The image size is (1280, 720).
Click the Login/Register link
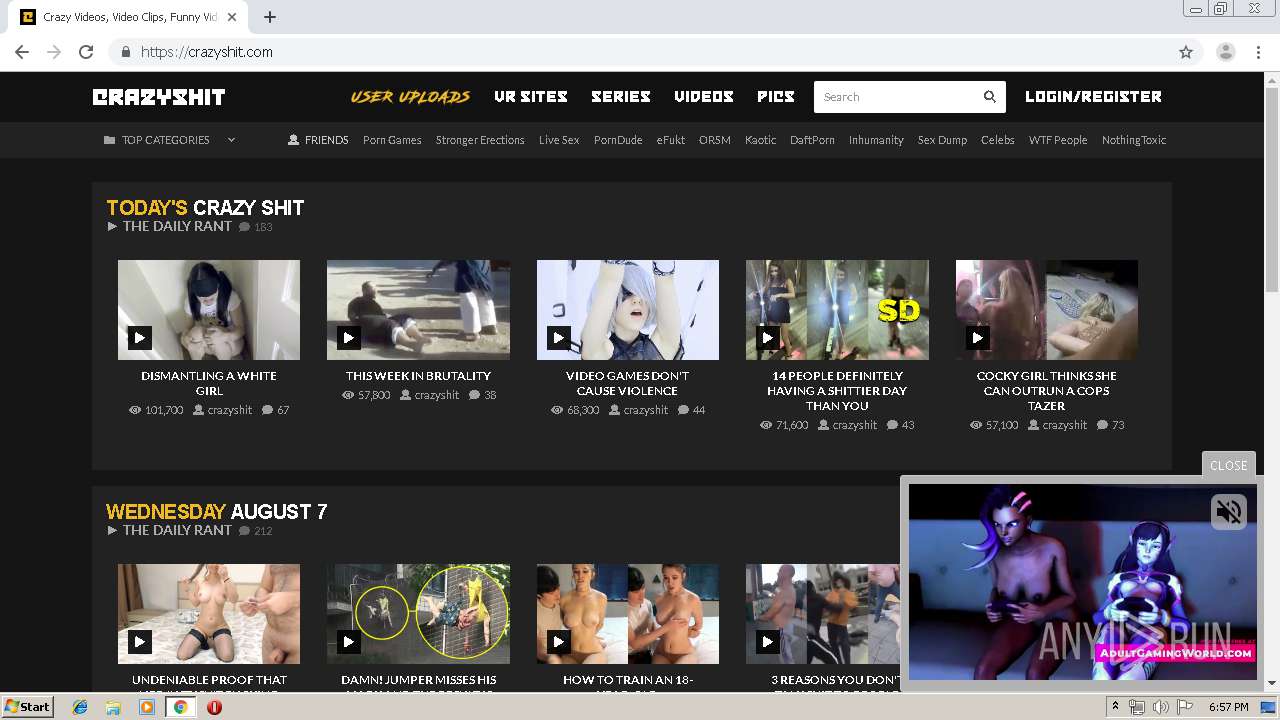pyautogui.click(x=1093, y=97)
